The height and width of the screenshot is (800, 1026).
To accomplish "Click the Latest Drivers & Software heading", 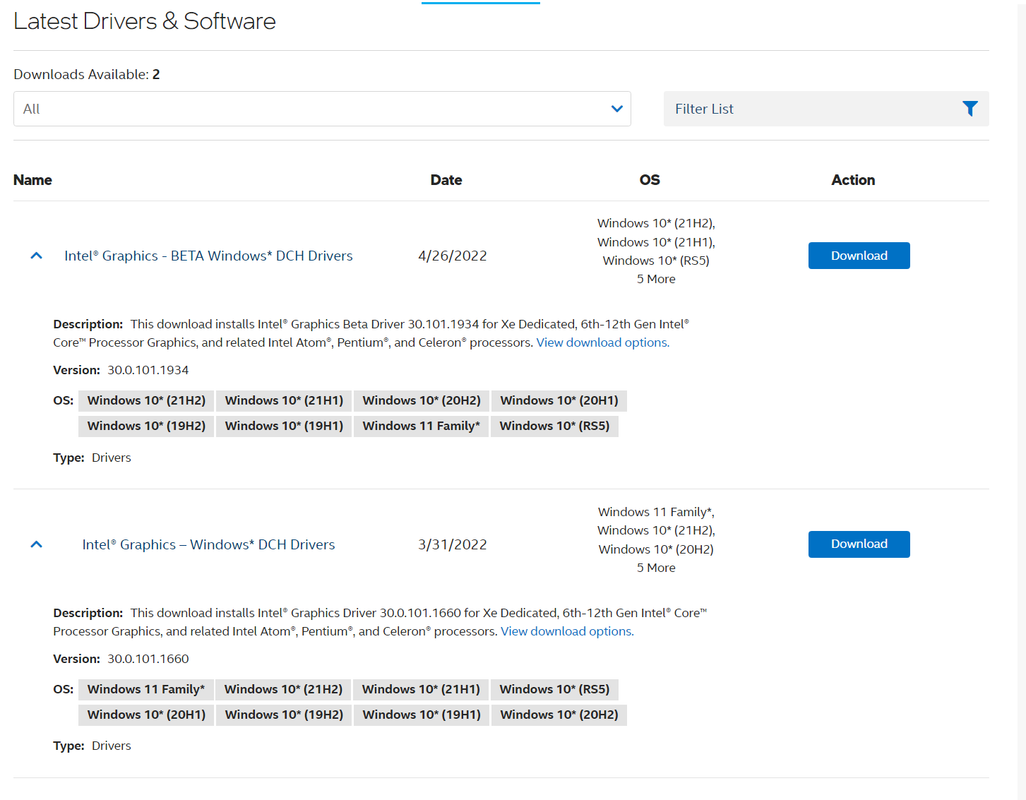I will pos(145,21).
